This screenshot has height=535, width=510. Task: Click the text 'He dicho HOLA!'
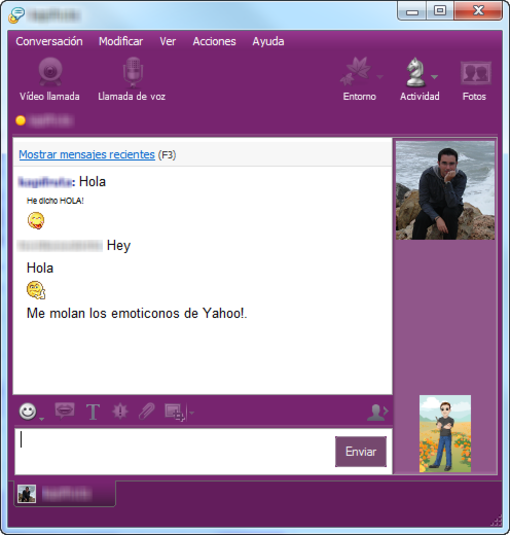pyautogui.click(x=55, y=201)
